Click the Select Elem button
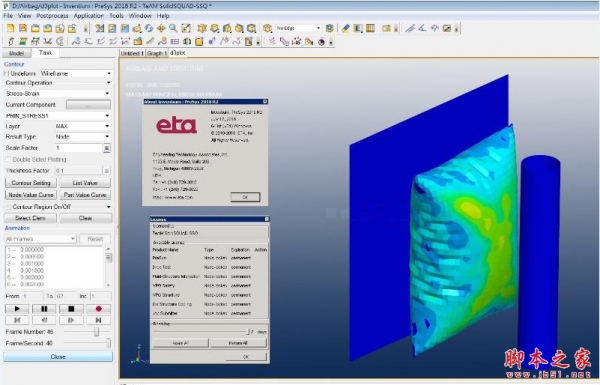600x385 pixels. tap(30, 218)
